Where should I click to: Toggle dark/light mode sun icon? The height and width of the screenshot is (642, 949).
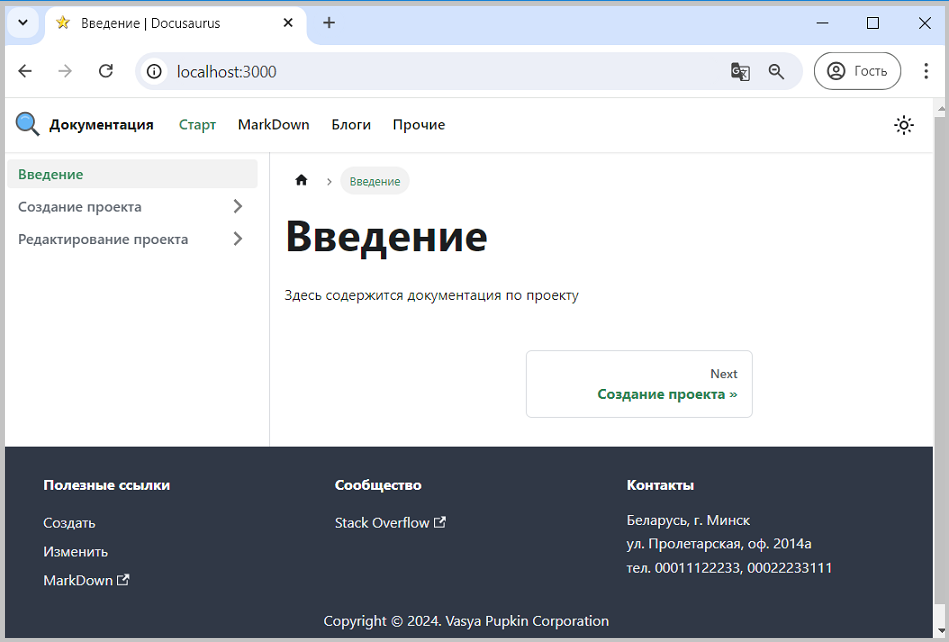point(904,125)
